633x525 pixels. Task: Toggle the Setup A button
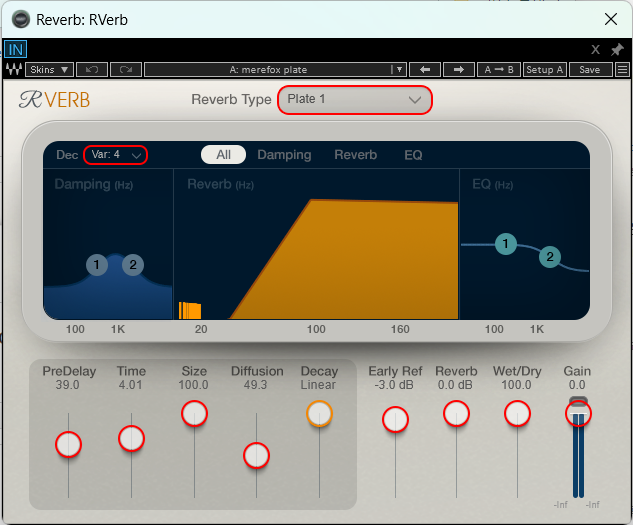[545, 69]
